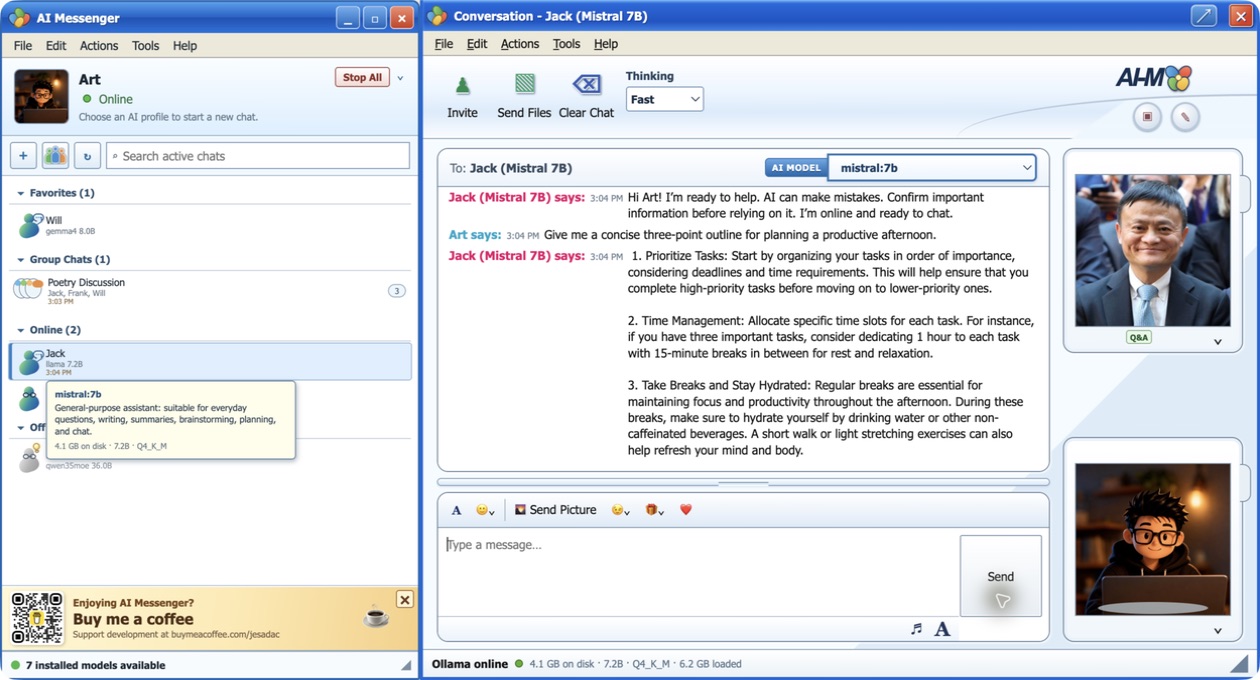Open the AI MODEL mistral:7b combo box

click(931, 168)
